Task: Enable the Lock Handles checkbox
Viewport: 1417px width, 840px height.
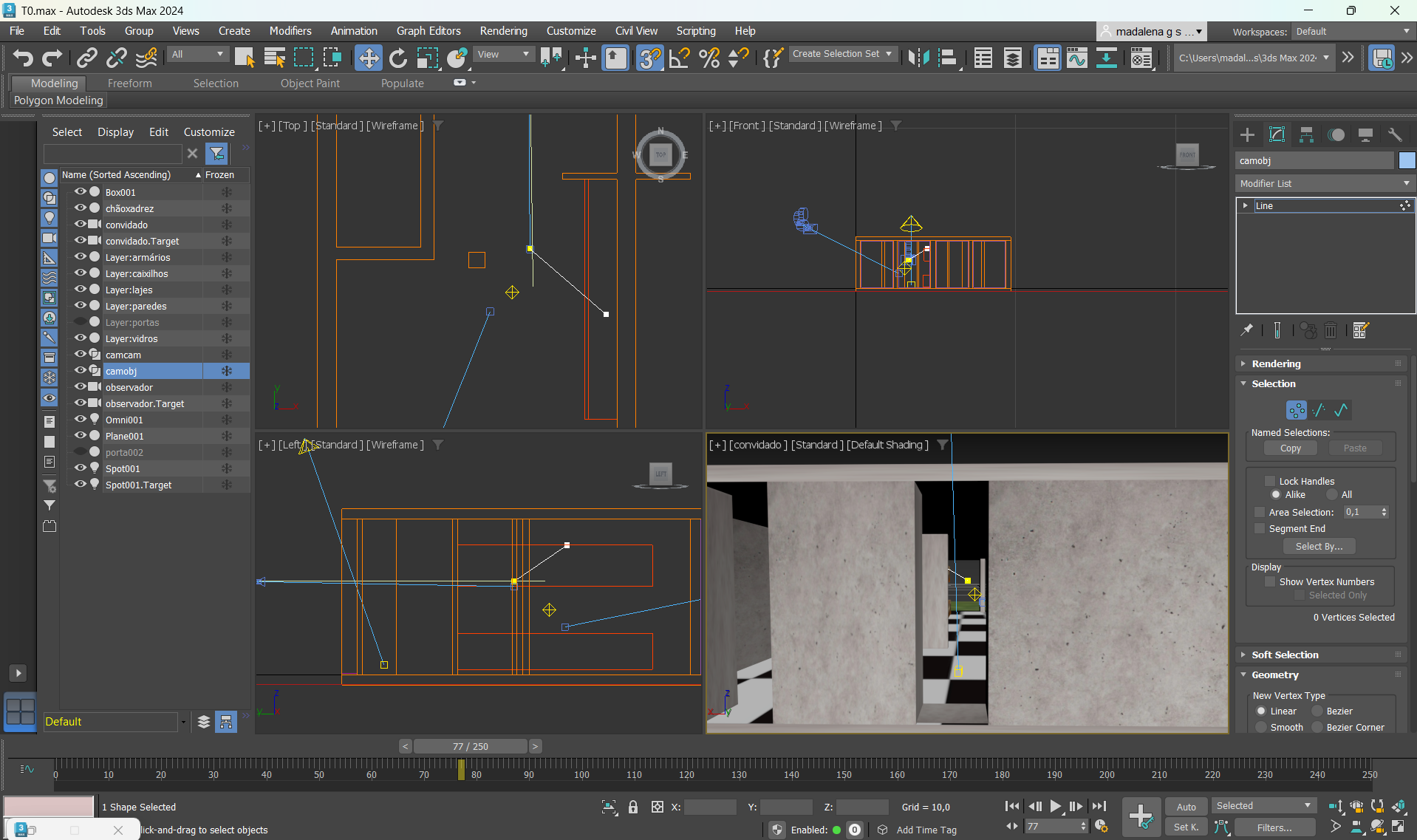Action: pyautogui.click(x=1270, y=481)
